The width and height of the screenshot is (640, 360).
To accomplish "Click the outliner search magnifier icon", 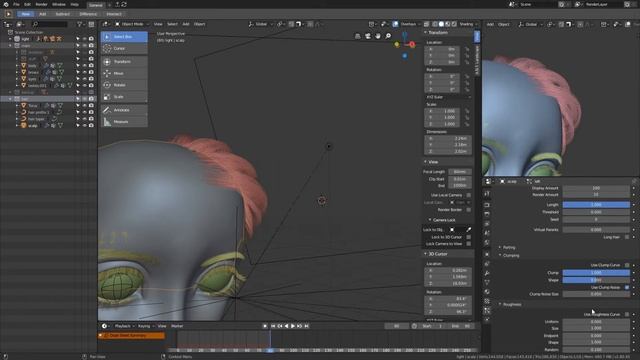I will (x=35, y=24).
